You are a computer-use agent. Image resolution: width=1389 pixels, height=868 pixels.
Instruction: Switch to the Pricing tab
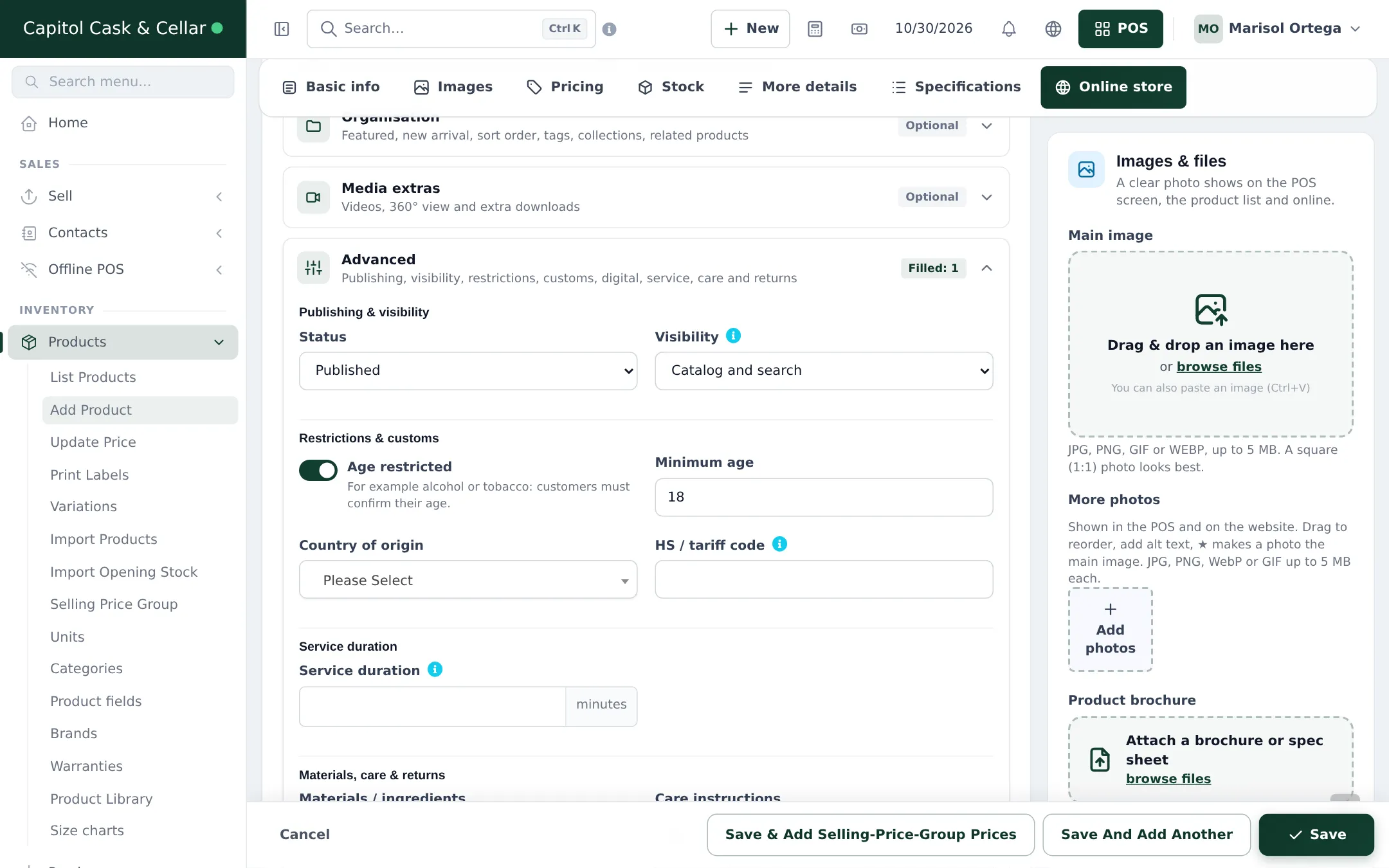tap(565, 87)
